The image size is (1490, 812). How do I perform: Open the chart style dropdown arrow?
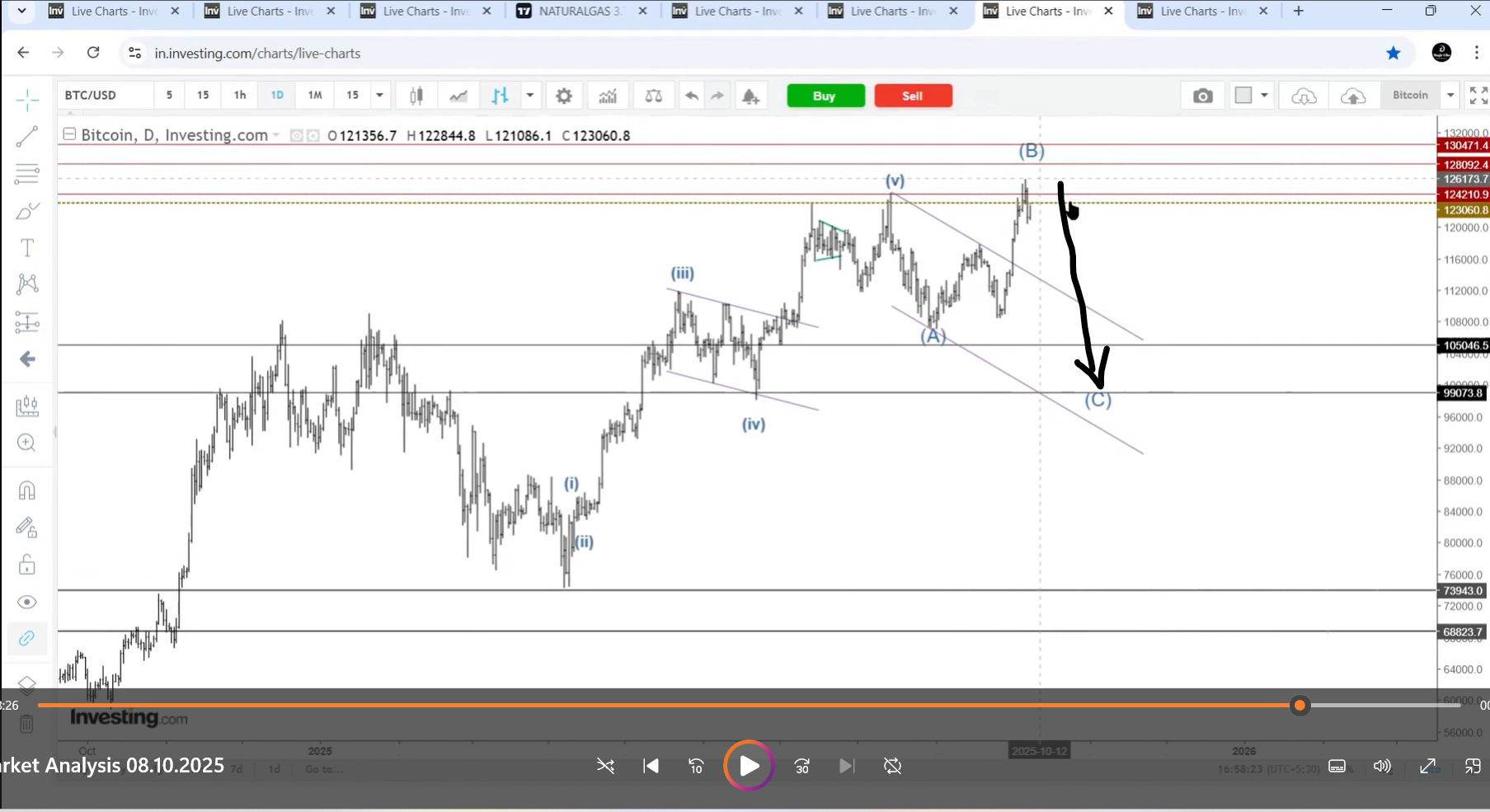coord(530,96)
